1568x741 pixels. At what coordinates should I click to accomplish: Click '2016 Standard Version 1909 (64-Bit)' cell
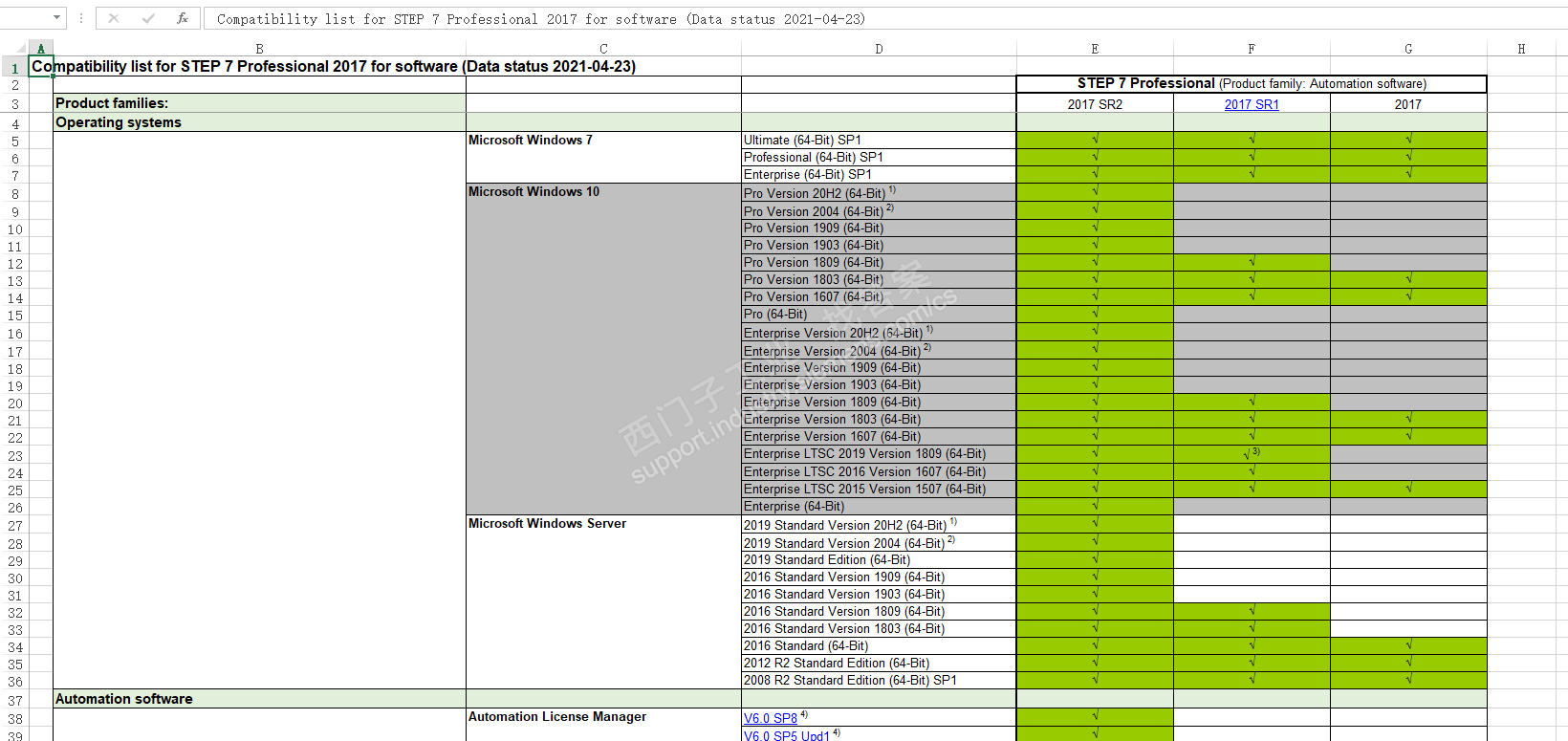879,577
